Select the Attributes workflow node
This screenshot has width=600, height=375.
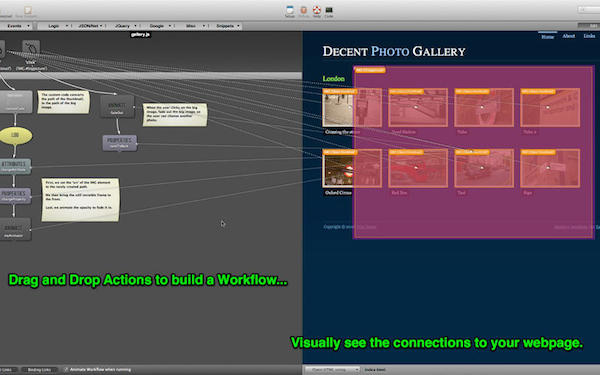(15, 166)
